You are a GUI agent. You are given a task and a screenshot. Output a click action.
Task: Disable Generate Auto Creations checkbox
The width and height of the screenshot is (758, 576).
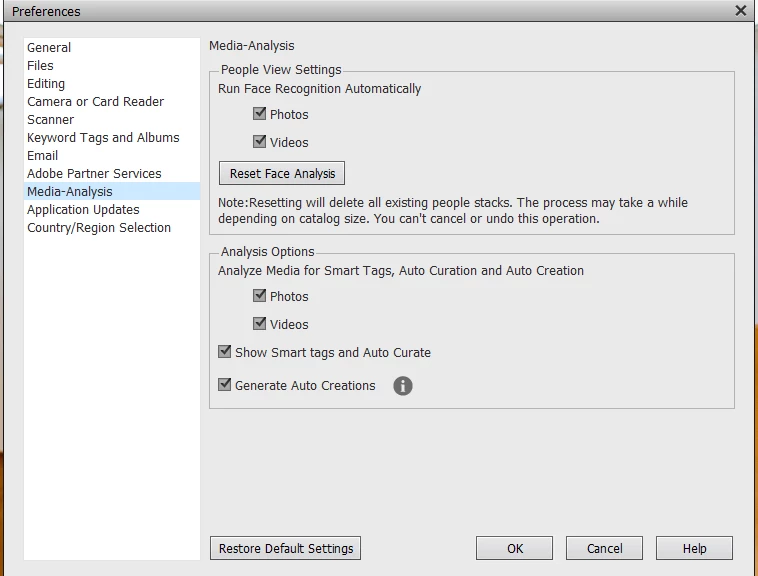[x=225, y=385]
